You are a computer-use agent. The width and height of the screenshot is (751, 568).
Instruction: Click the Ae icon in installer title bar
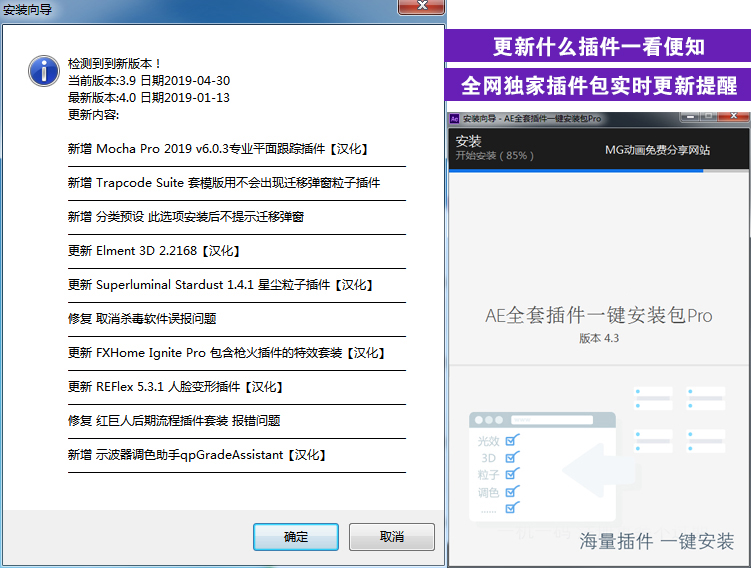[455, 118]
